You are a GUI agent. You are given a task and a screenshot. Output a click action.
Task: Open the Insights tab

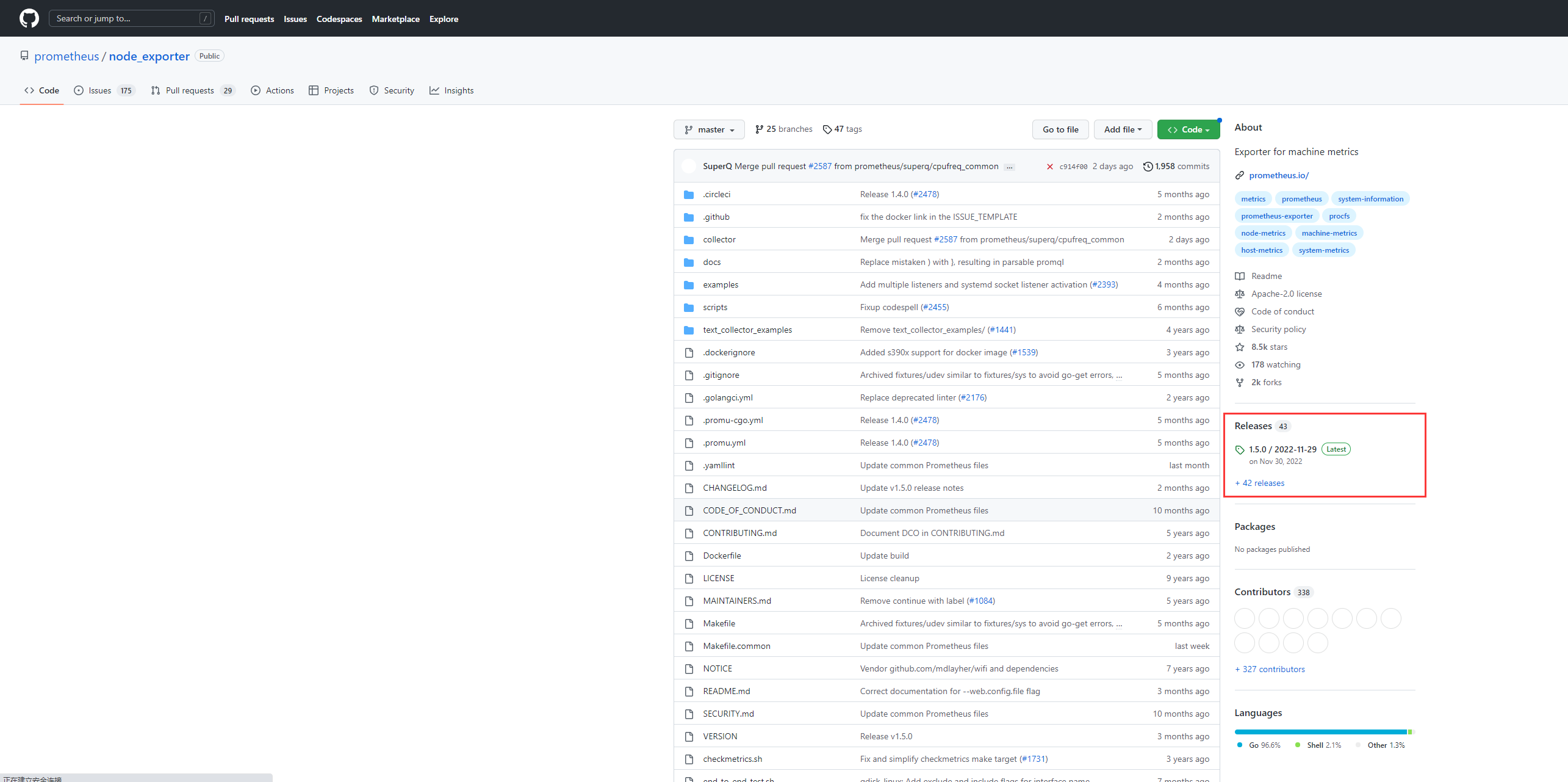[451, 90]
